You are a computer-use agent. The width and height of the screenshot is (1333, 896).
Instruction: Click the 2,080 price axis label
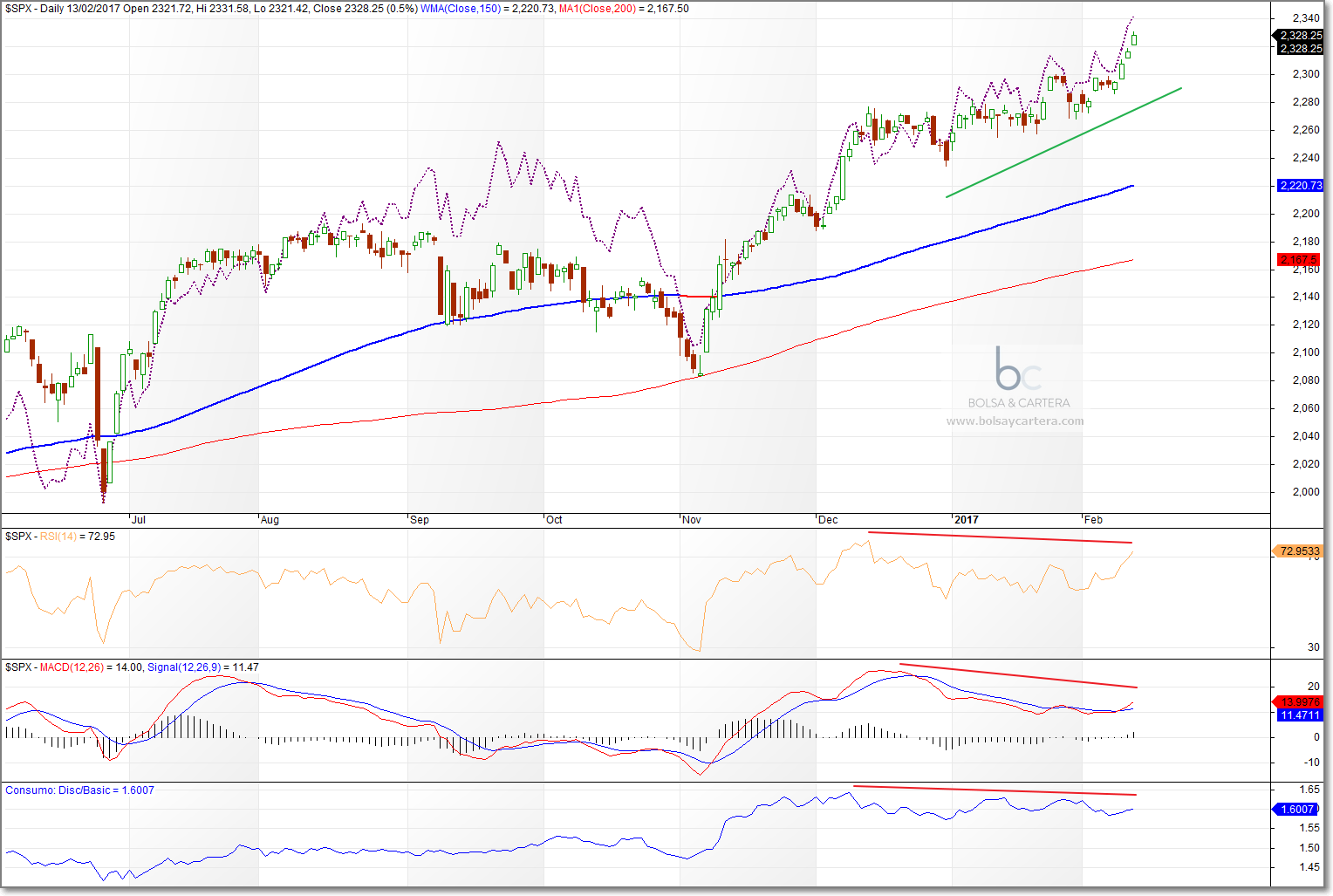[1306, 380]
